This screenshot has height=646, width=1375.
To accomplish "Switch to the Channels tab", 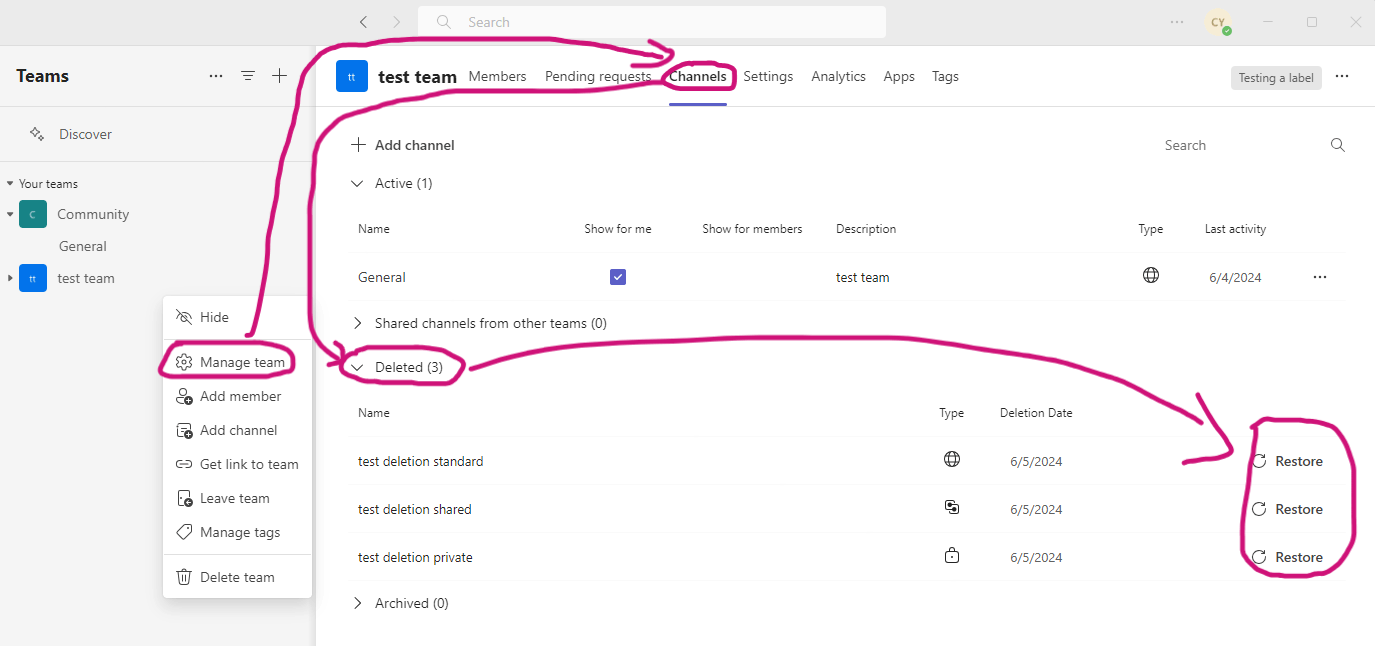I will (698, 76).
